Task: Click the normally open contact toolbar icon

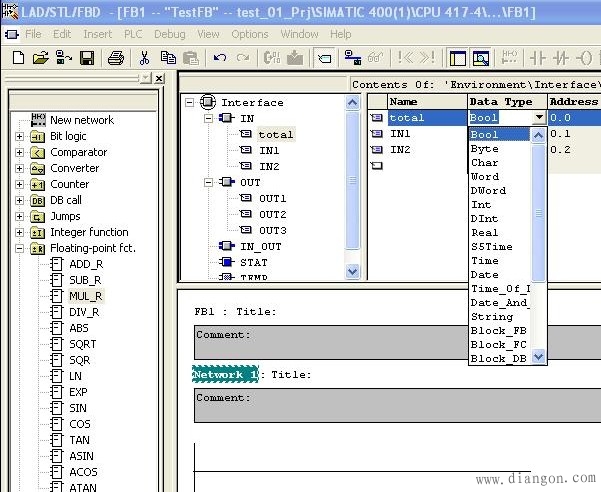Action: point(538,58)
